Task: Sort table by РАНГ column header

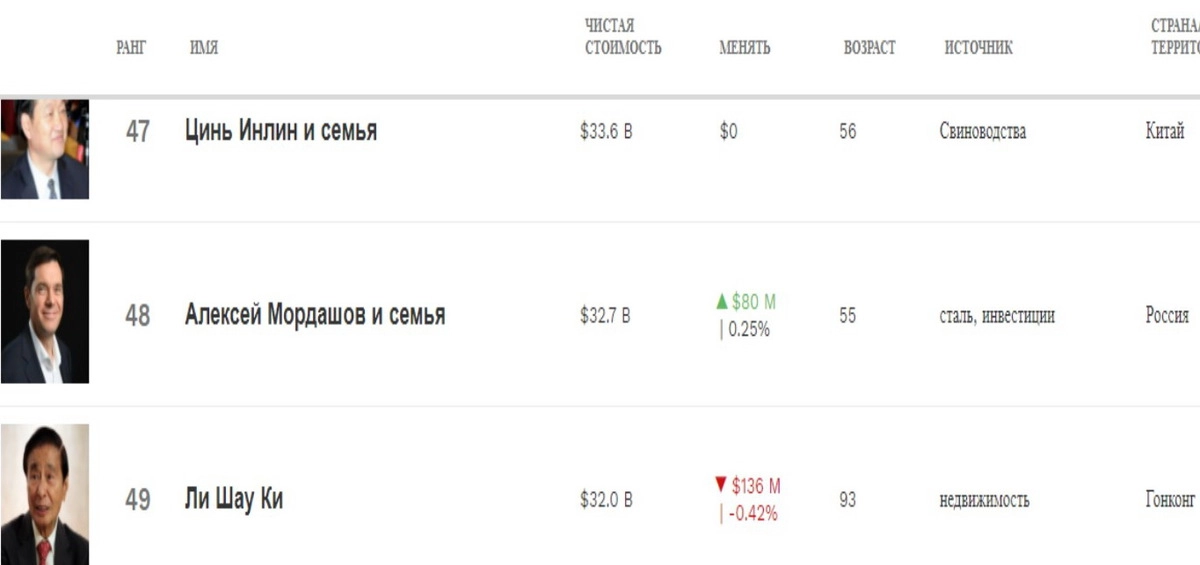Action: click(131, 47)
